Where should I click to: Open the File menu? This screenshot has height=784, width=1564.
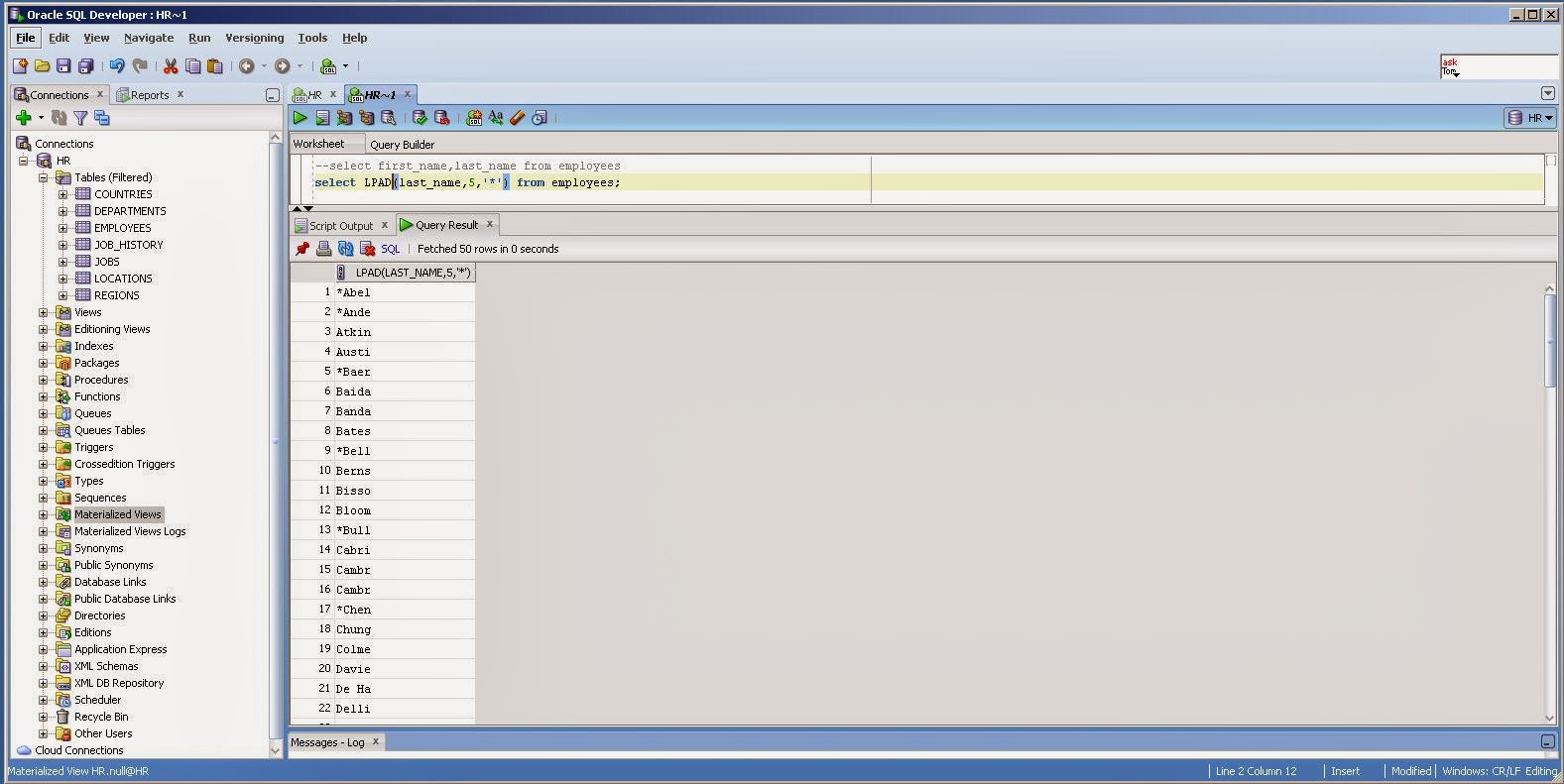(25, 38)
